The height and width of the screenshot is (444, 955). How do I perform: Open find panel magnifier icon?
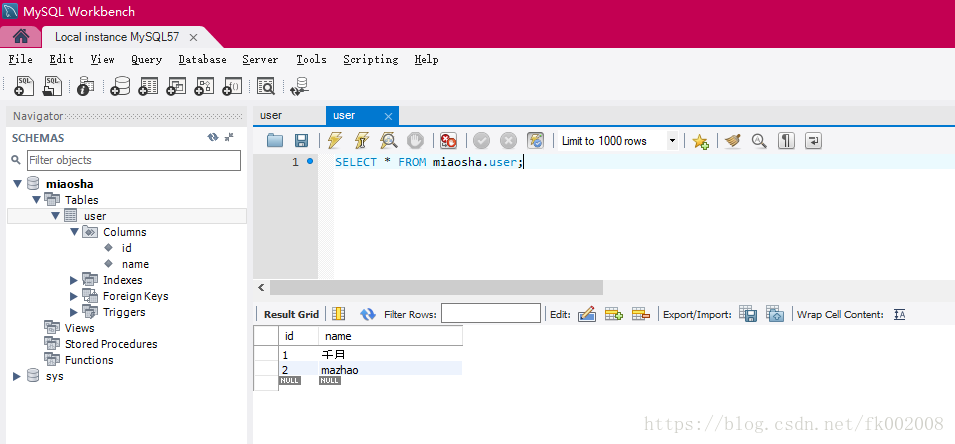pos(759,141)
